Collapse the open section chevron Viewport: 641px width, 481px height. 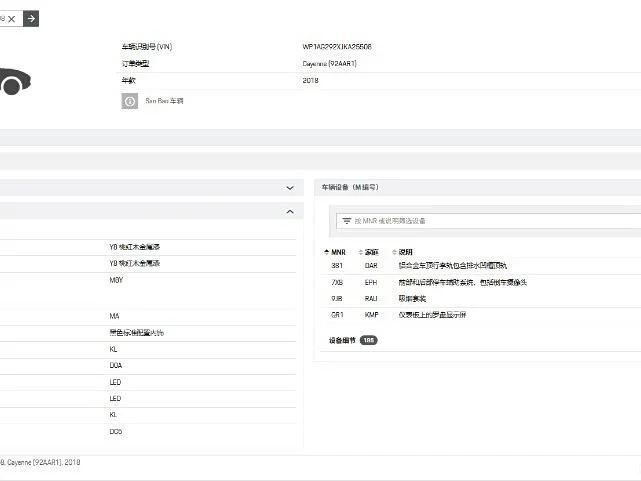point(290,212)
